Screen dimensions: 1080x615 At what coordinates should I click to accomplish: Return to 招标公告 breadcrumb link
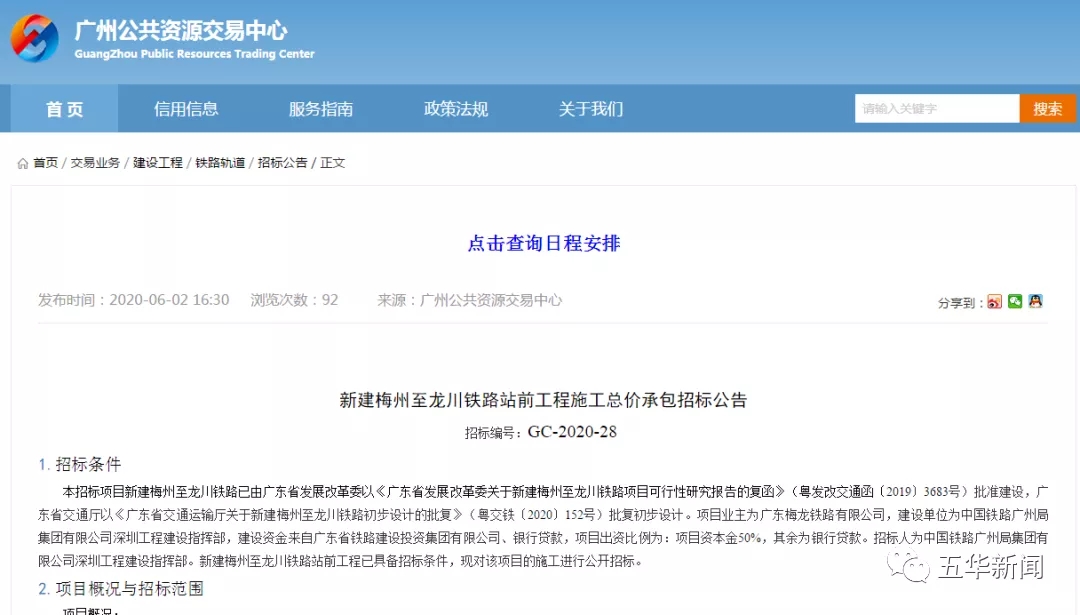[x=282, y=163]
